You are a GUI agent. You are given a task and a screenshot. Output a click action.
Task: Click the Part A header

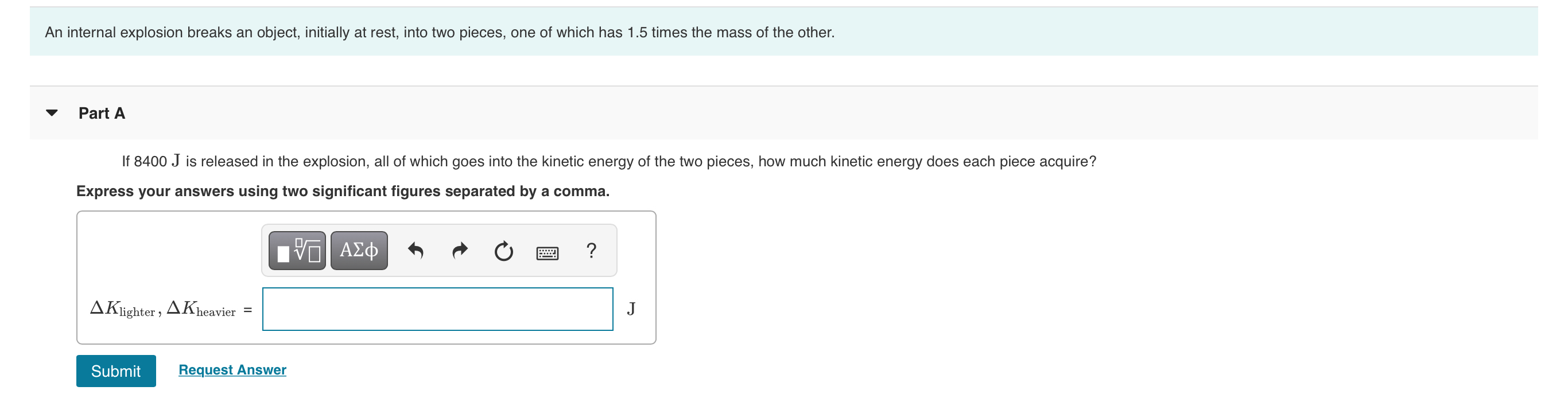click(101, 112)
